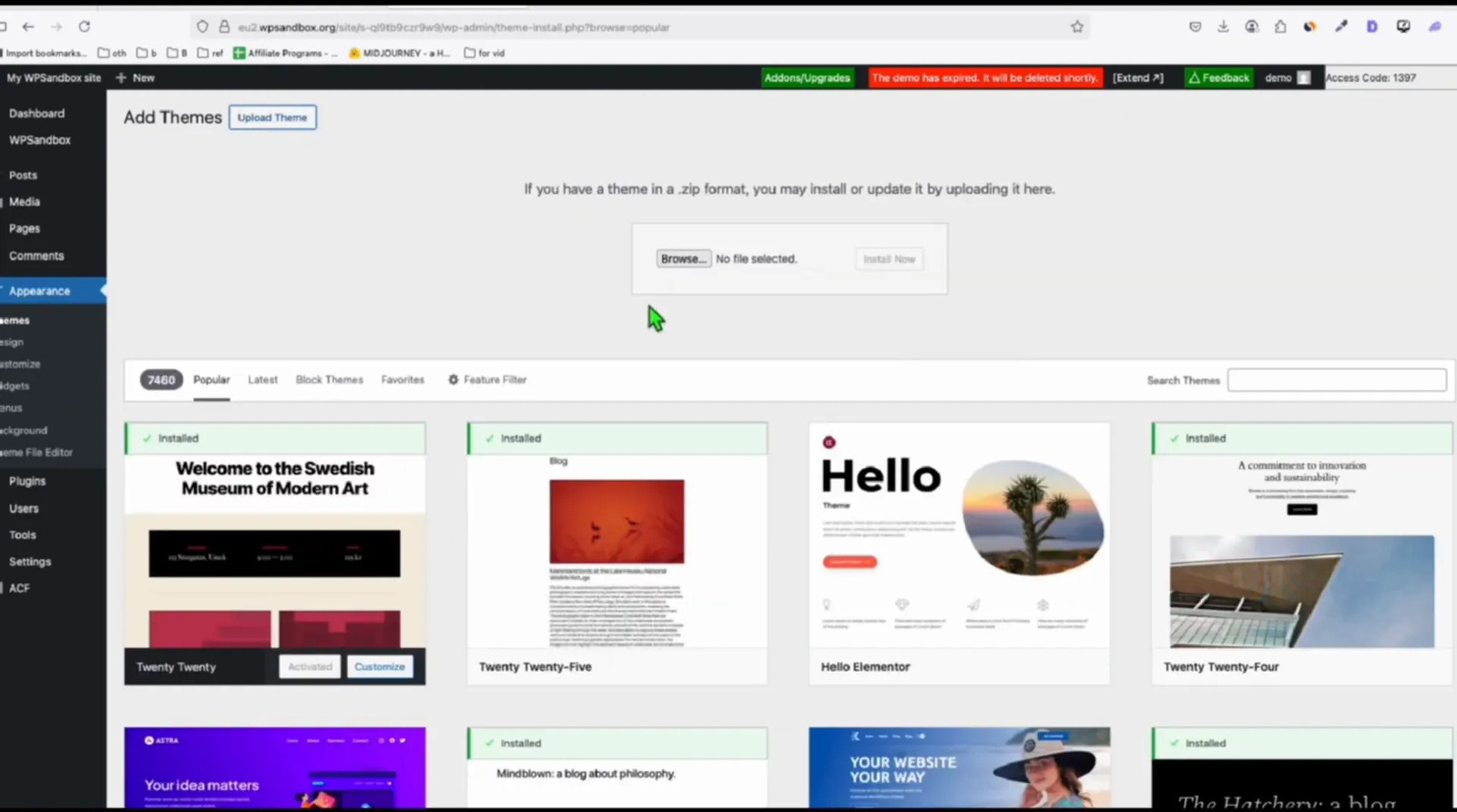The width and height of the screenshot is (1457, 812).
Task: Open the 'oth' bookmarks folder
Action: 112,53
